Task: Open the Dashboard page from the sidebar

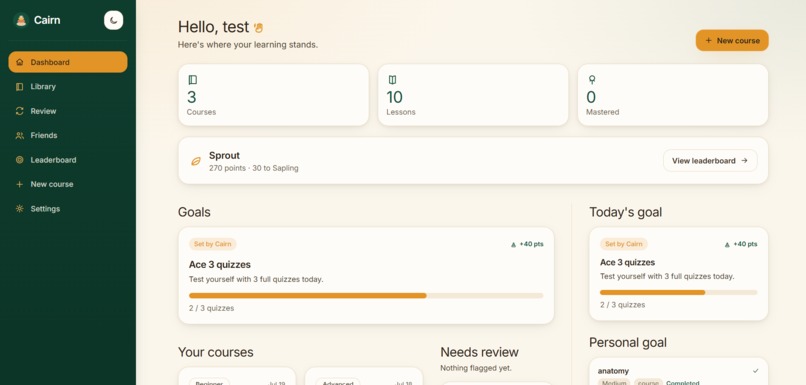Action: point(68,62)
